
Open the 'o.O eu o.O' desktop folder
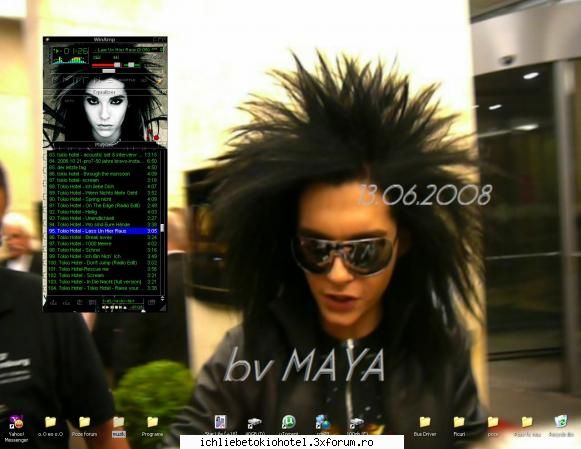50,426
